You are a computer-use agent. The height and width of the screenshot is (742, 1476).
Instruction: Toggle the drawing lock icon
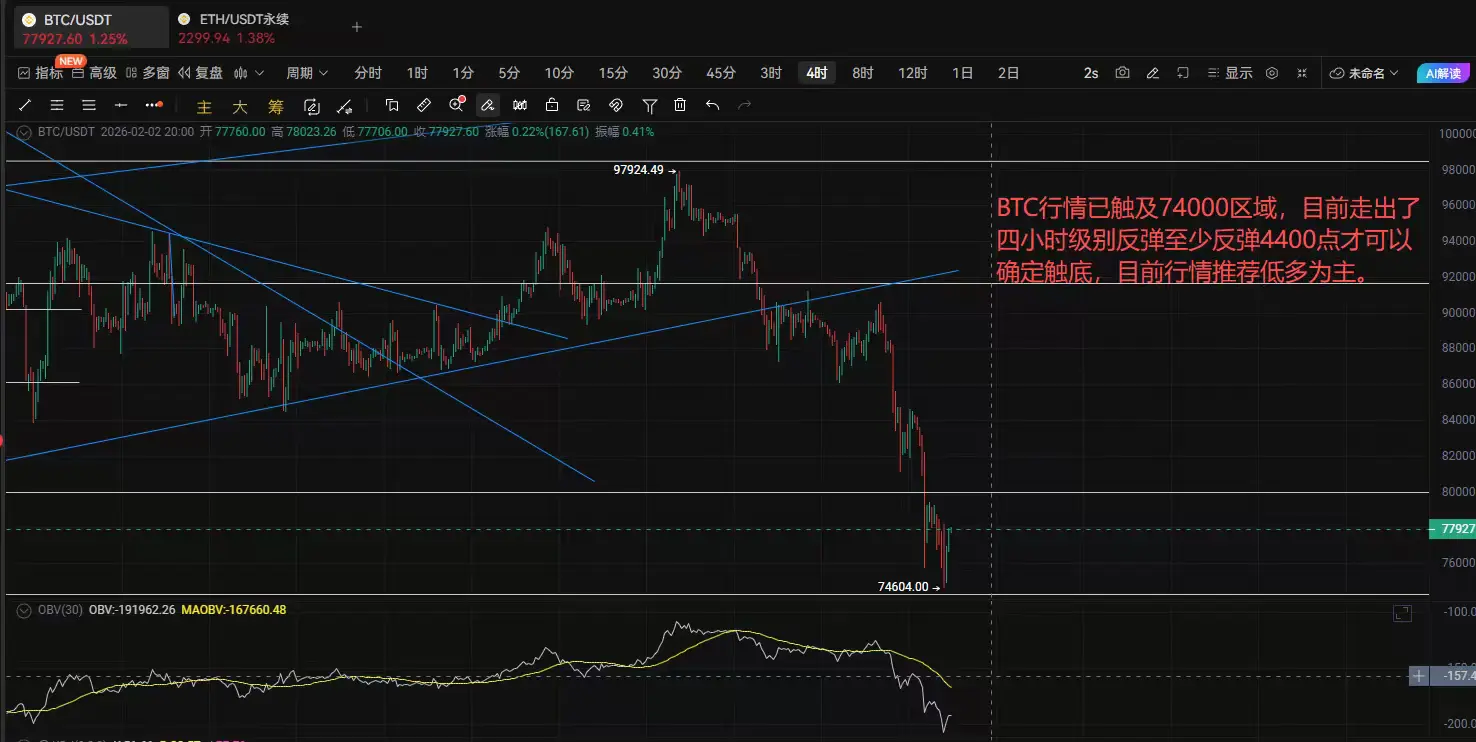pyautogui.click(x=552, y=105)
